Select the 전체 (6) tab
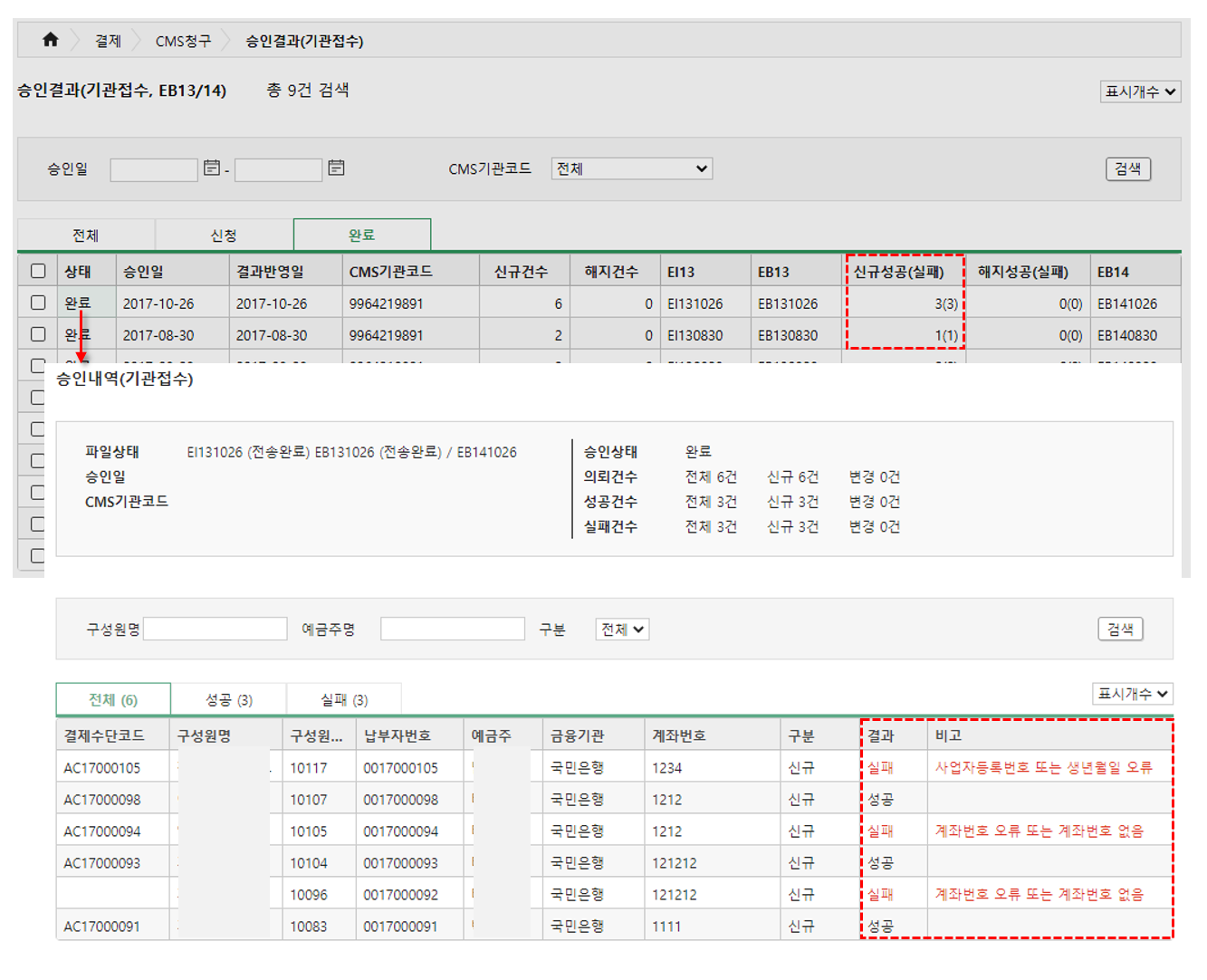Image resolution: width=1207 pixels, height=980 pixels. [113, 699]
